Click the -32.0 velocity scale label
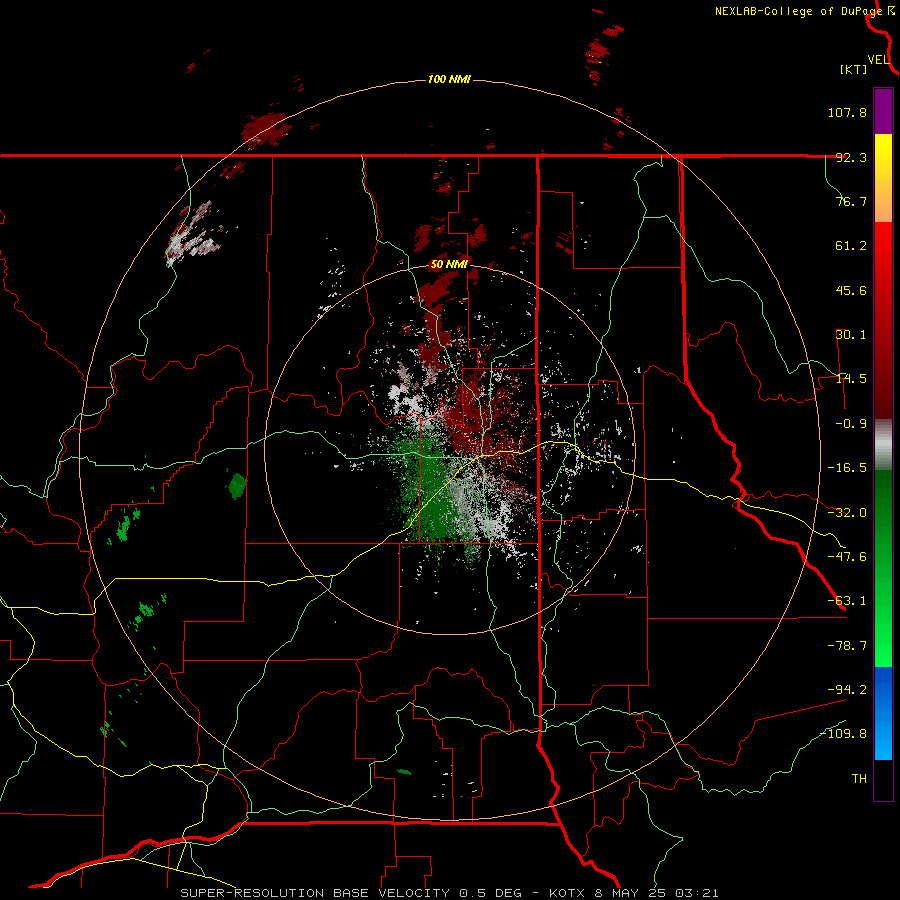The image size is (900, 900). click(x=847, y=513)
